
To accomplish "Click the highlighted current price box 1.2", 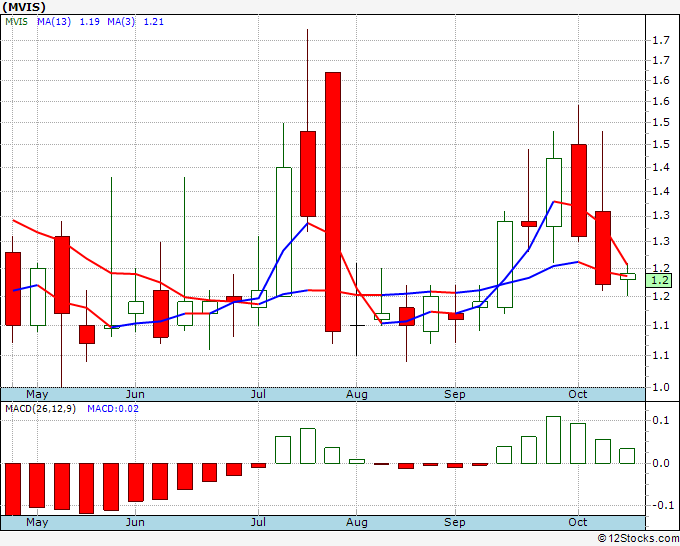I will pyautogui.click(x=659, y=280).
